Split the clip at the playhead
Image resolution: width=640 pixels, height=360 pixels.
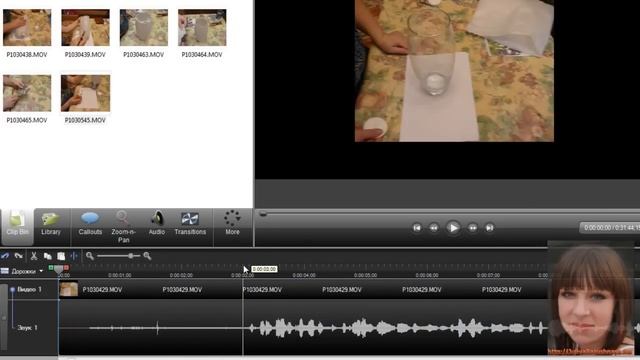coord(74,256)
